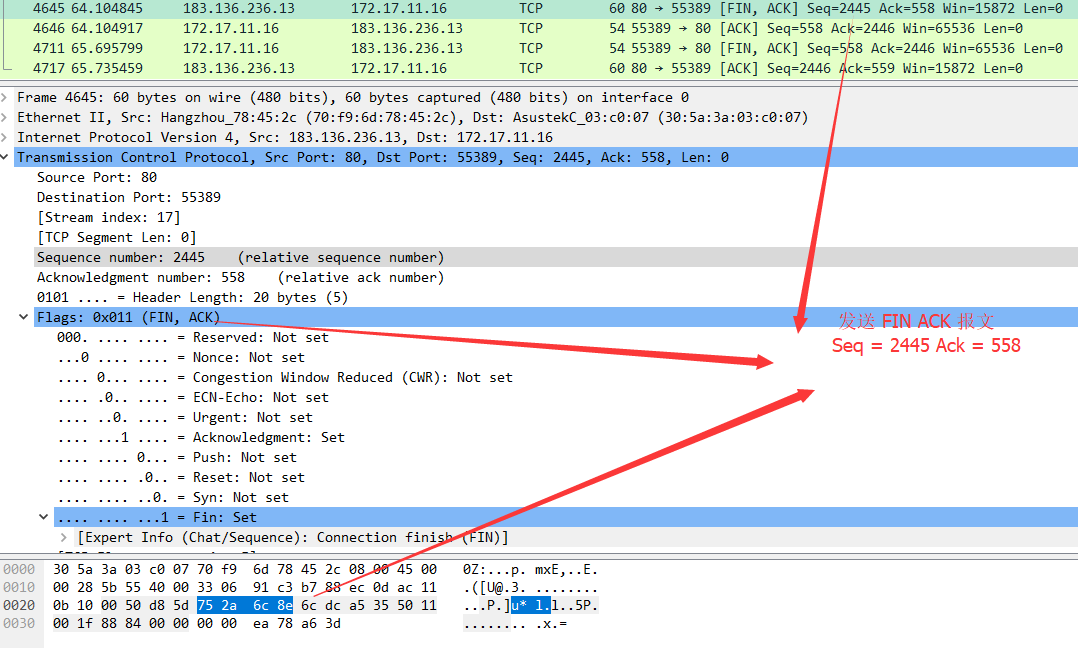The image size is (1078, 648).
Task: Collapse the Flags: 0x011 (FIN, ACK) node
Action: pos(24,317)
